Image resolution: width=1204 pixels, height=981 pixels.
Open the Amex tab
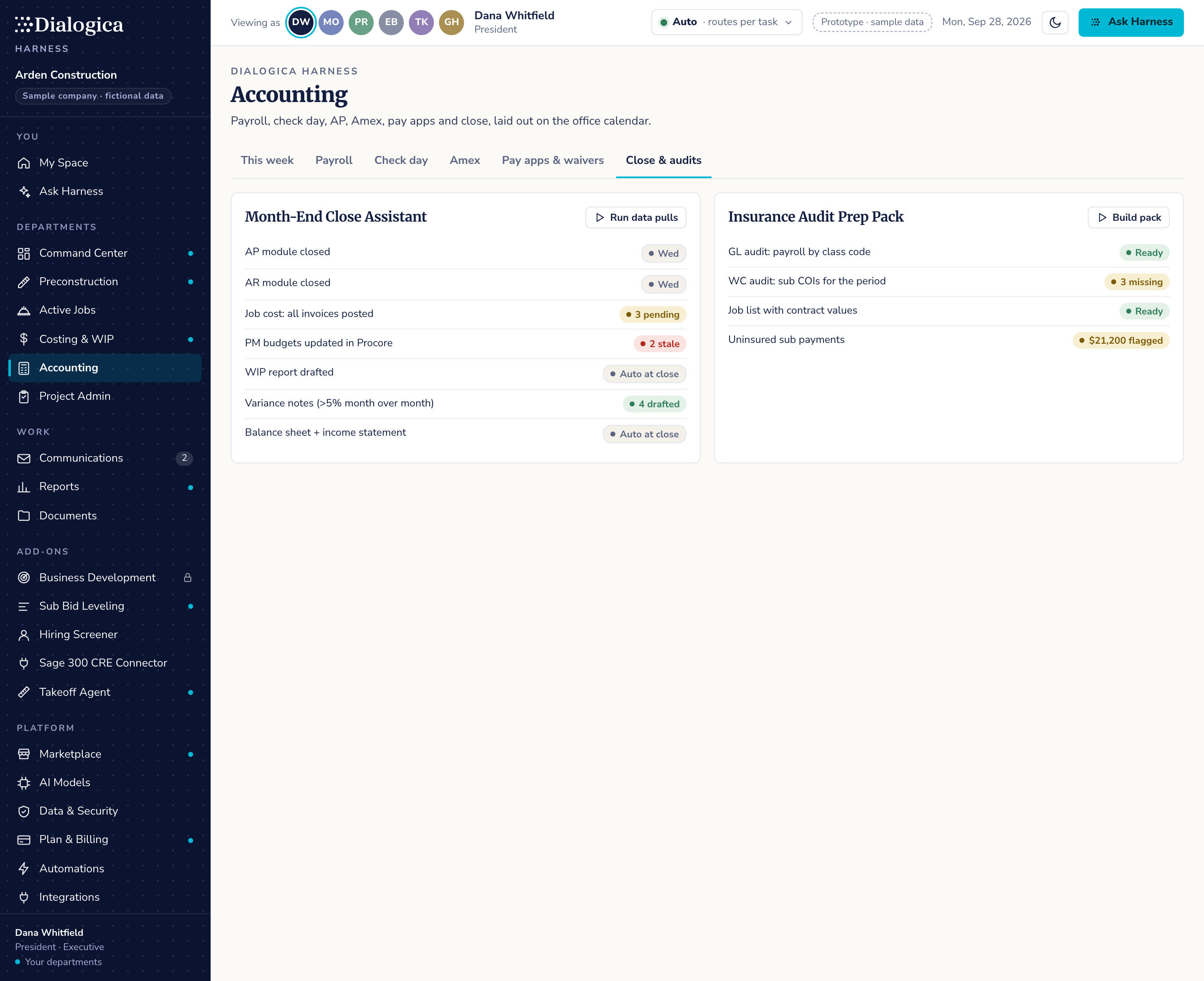(464, 161)
